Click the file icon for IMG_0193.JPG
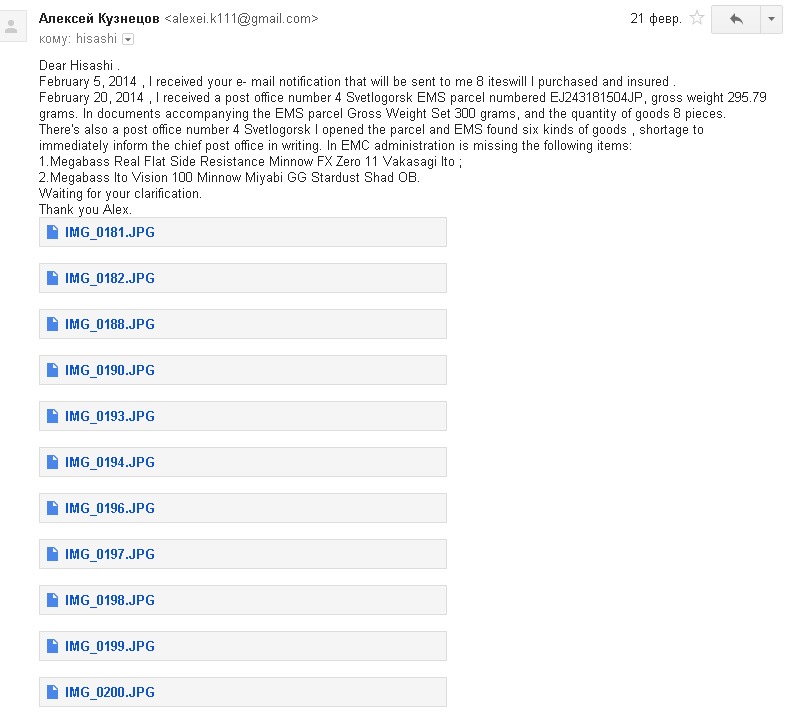 (52, 416)
